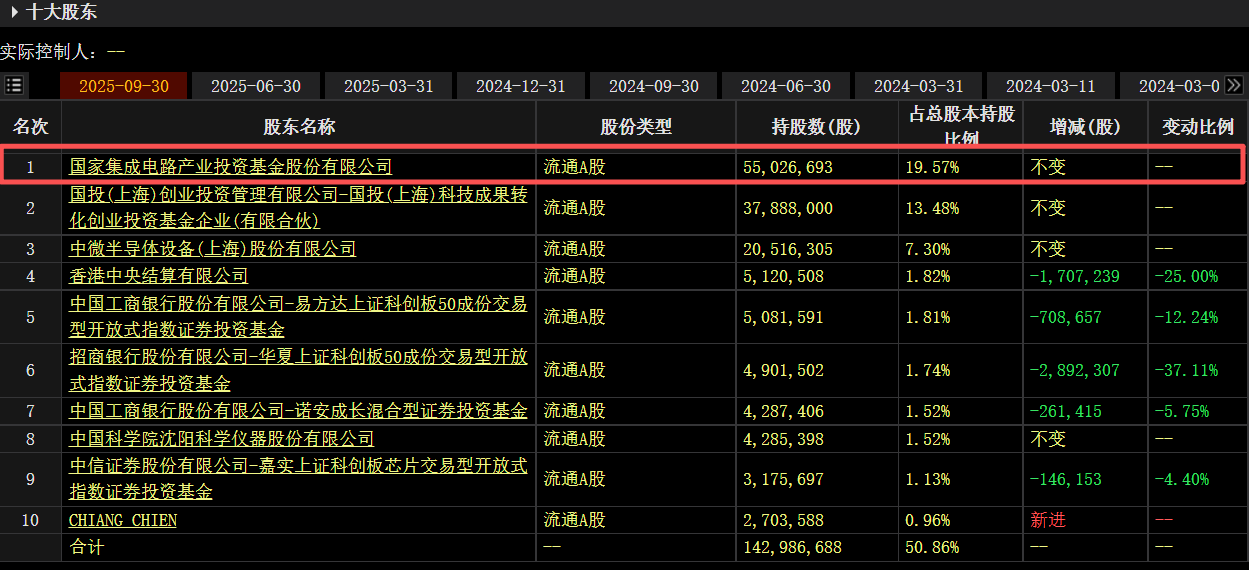The height and width of the screenshot is (570, 1249).
Task: Click the 实际控制人 label
Action: [50, 51]
